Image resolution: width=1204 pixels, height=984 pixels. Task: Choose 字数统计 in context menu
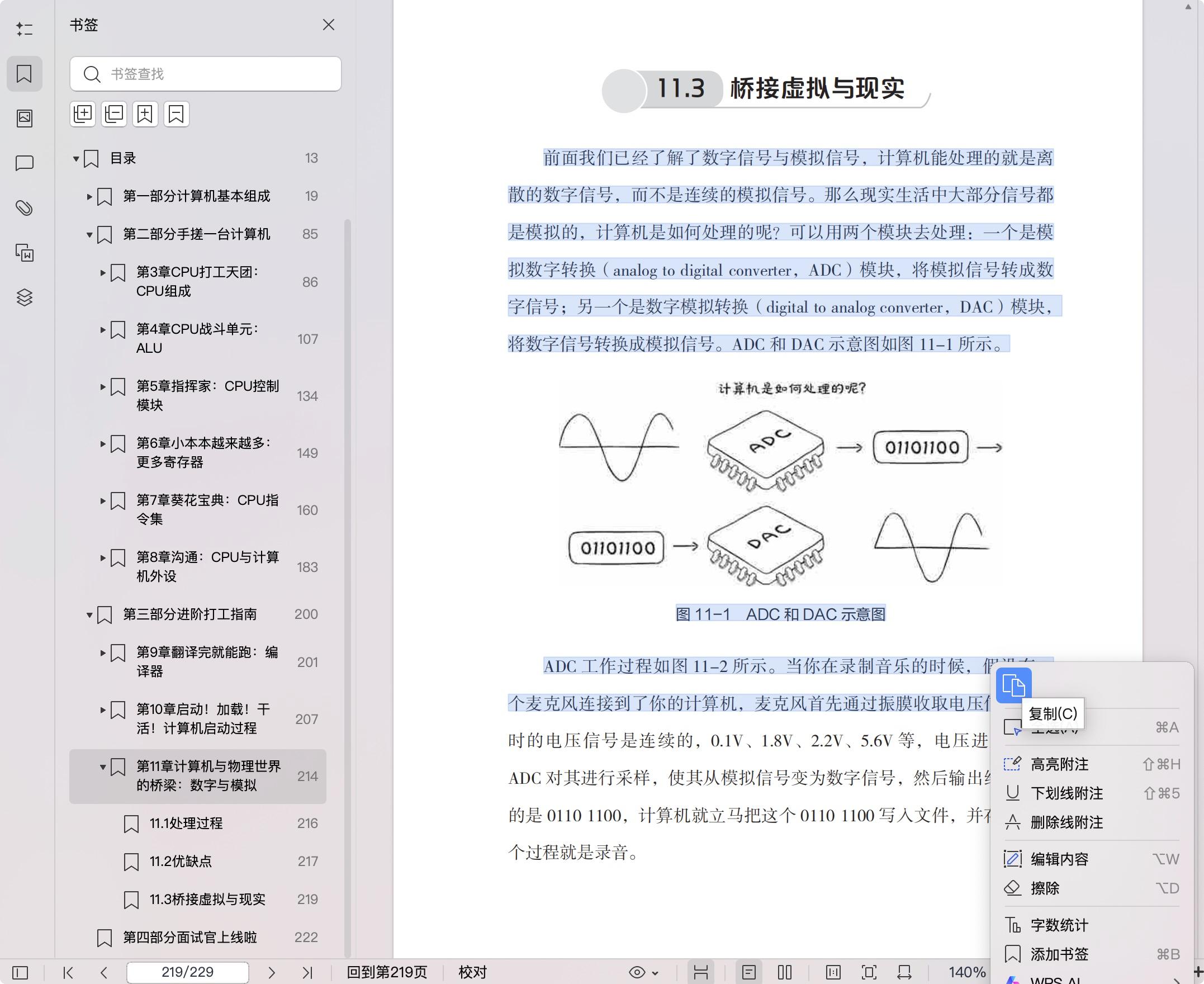[1091, 925]
